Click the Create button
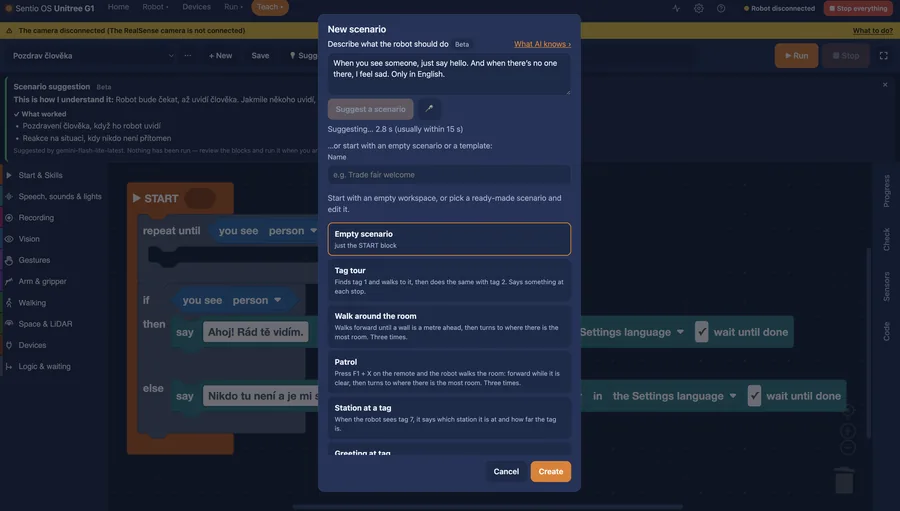Image resolution: width=900 pixels, height=511 pixels. pos(550,471)
